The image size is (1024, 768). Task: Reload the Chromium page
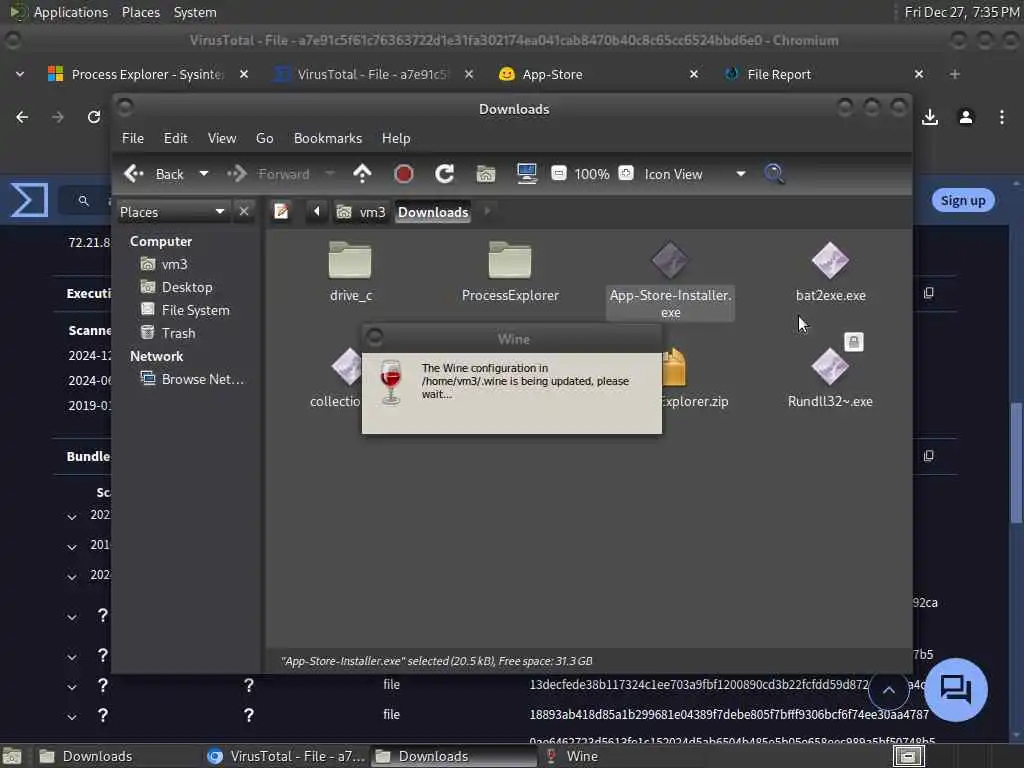[94, 117]
